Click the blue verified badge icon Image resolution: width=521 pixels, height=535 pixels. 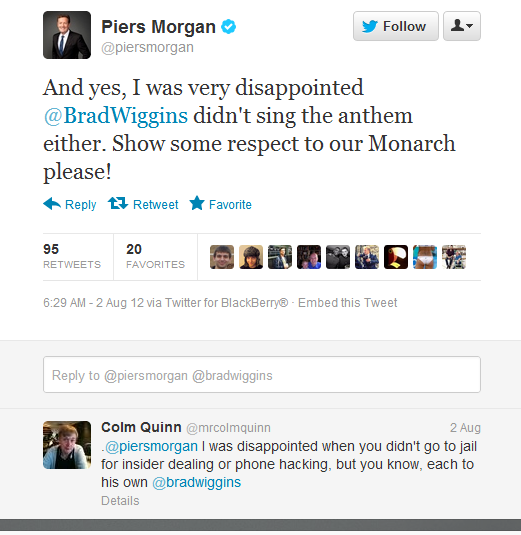click(x=228, y=27)
